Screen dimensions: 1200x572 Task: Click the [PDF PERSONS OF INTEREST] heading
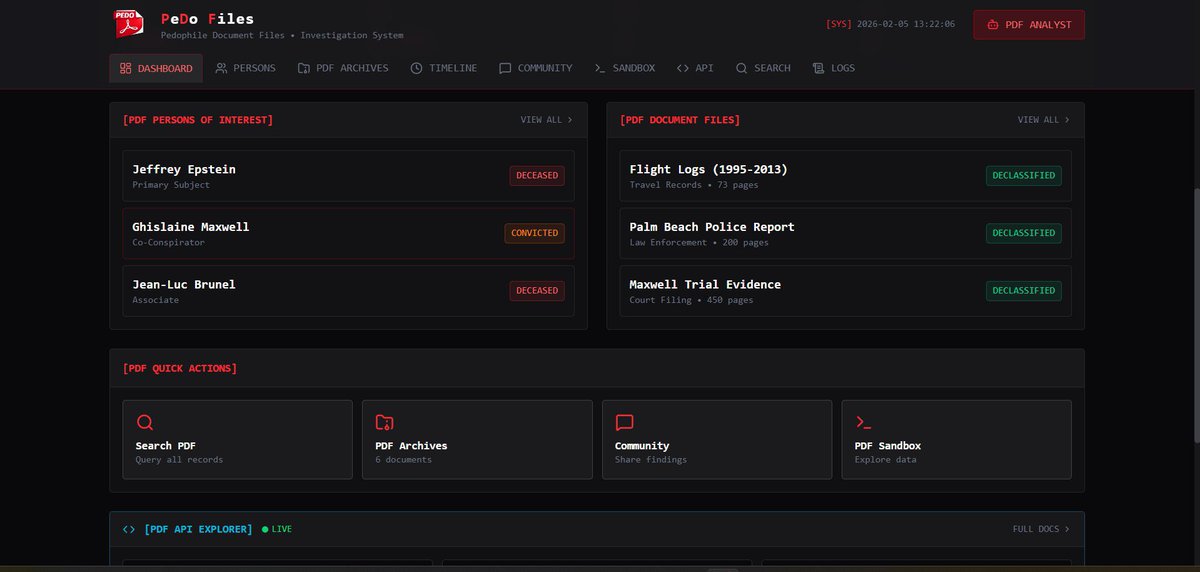[x=198, y=120]
